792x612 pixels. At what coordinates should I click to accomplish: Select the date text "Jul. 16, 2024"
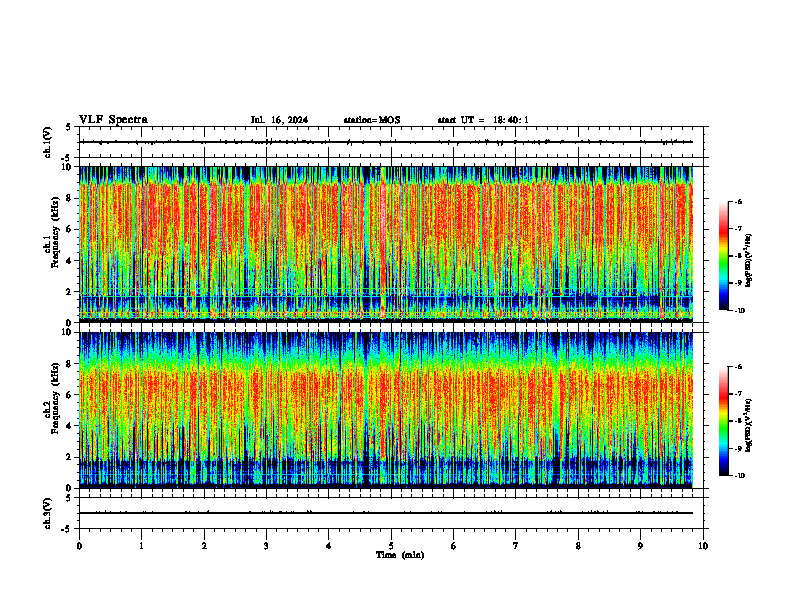[279, 120]
